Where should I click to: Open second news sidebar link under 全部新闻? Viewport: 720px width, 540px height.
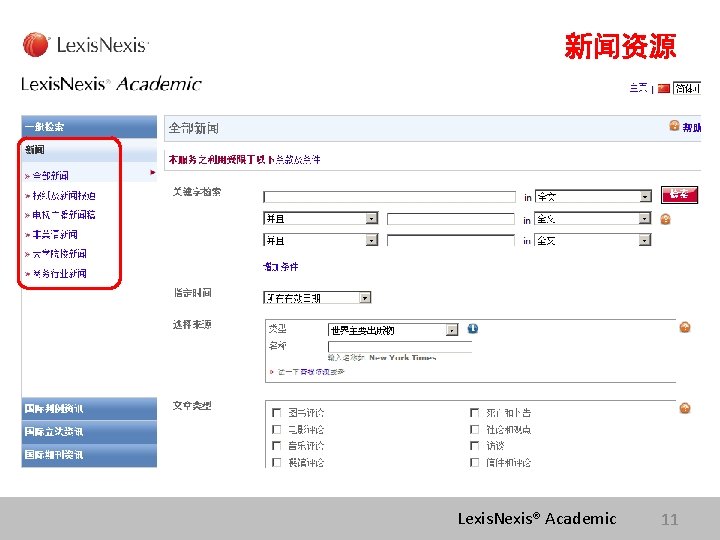click(64, 196)
